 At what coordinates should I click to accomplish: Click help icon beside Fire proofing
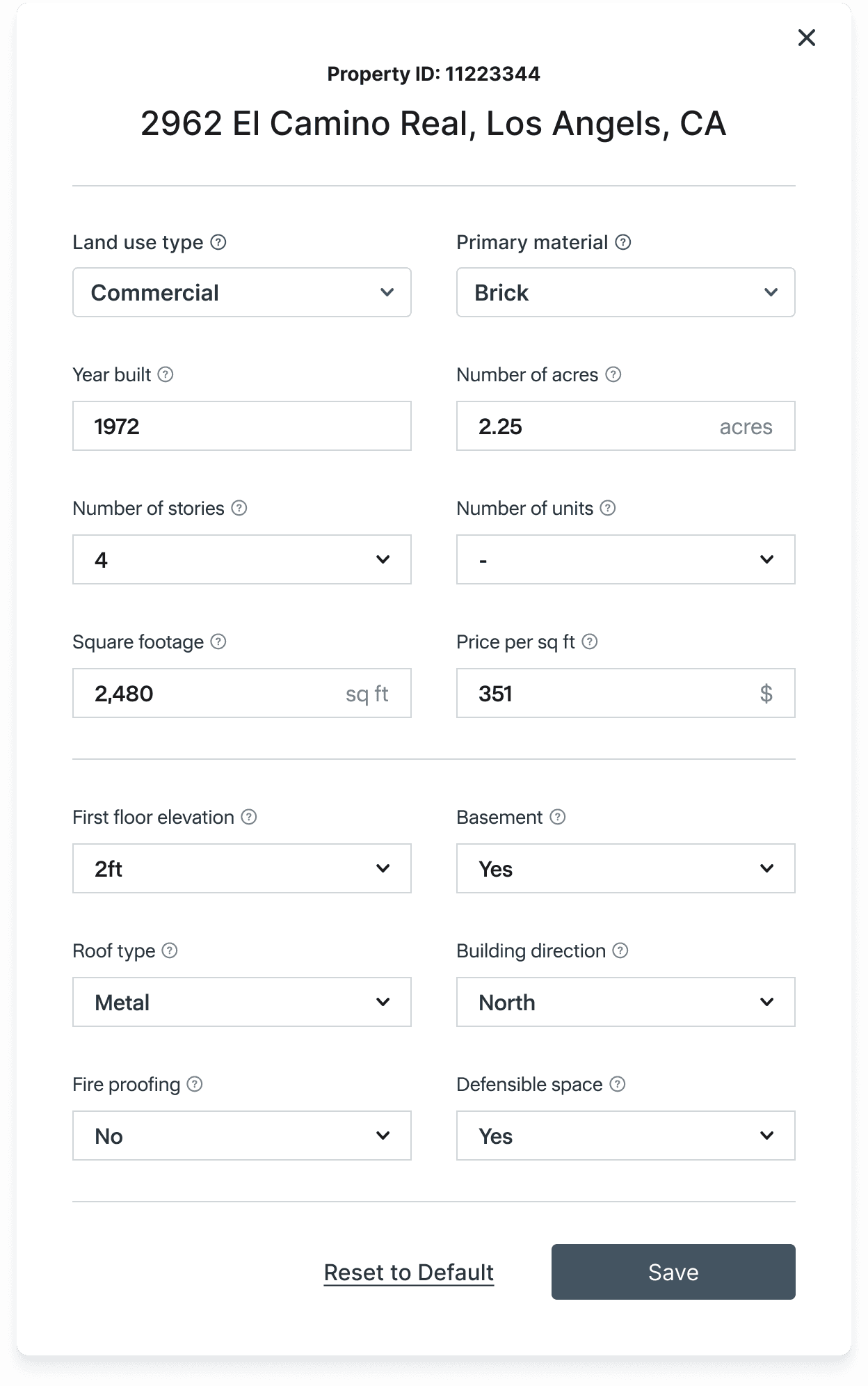(195, 1084)
